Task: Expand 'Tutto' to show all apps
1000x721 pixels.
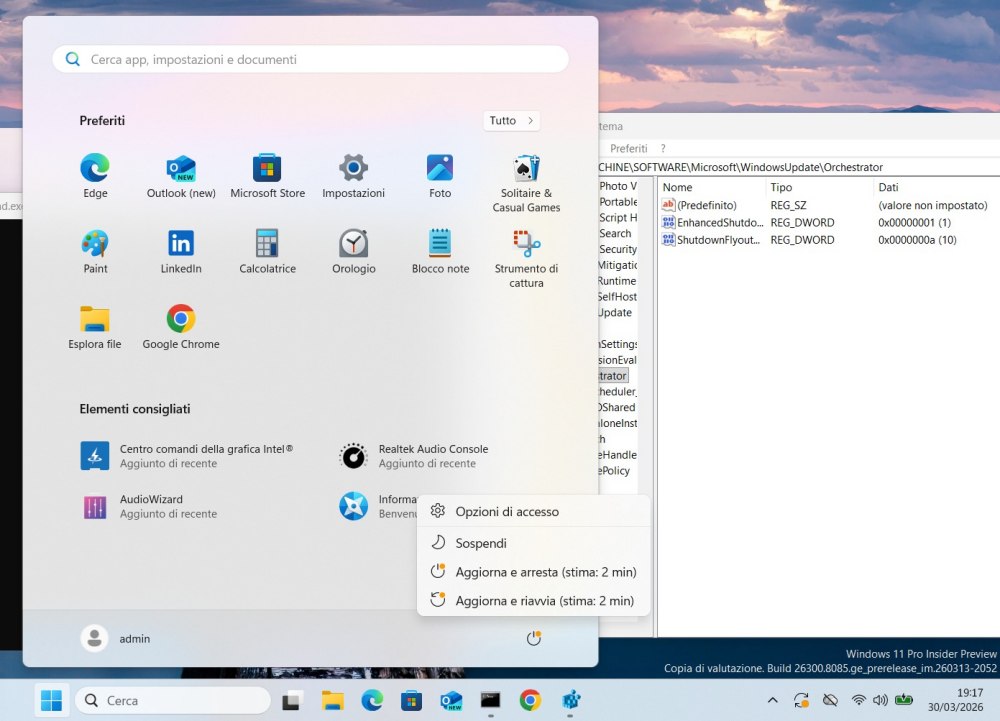Action: 511,120
